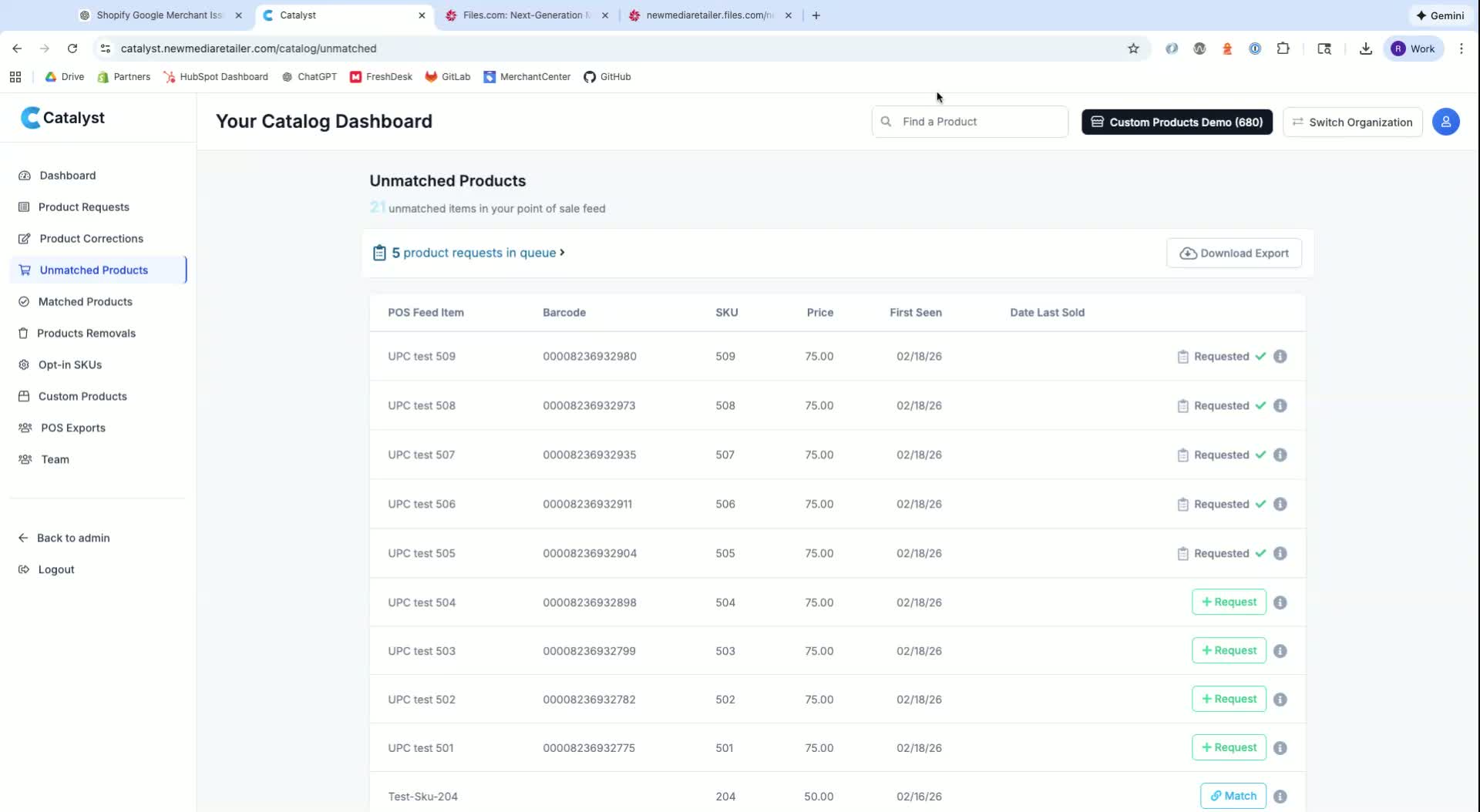Switch to Files.com Next-Generation tab
The image size is (1480, 812).
pos(526,15)
